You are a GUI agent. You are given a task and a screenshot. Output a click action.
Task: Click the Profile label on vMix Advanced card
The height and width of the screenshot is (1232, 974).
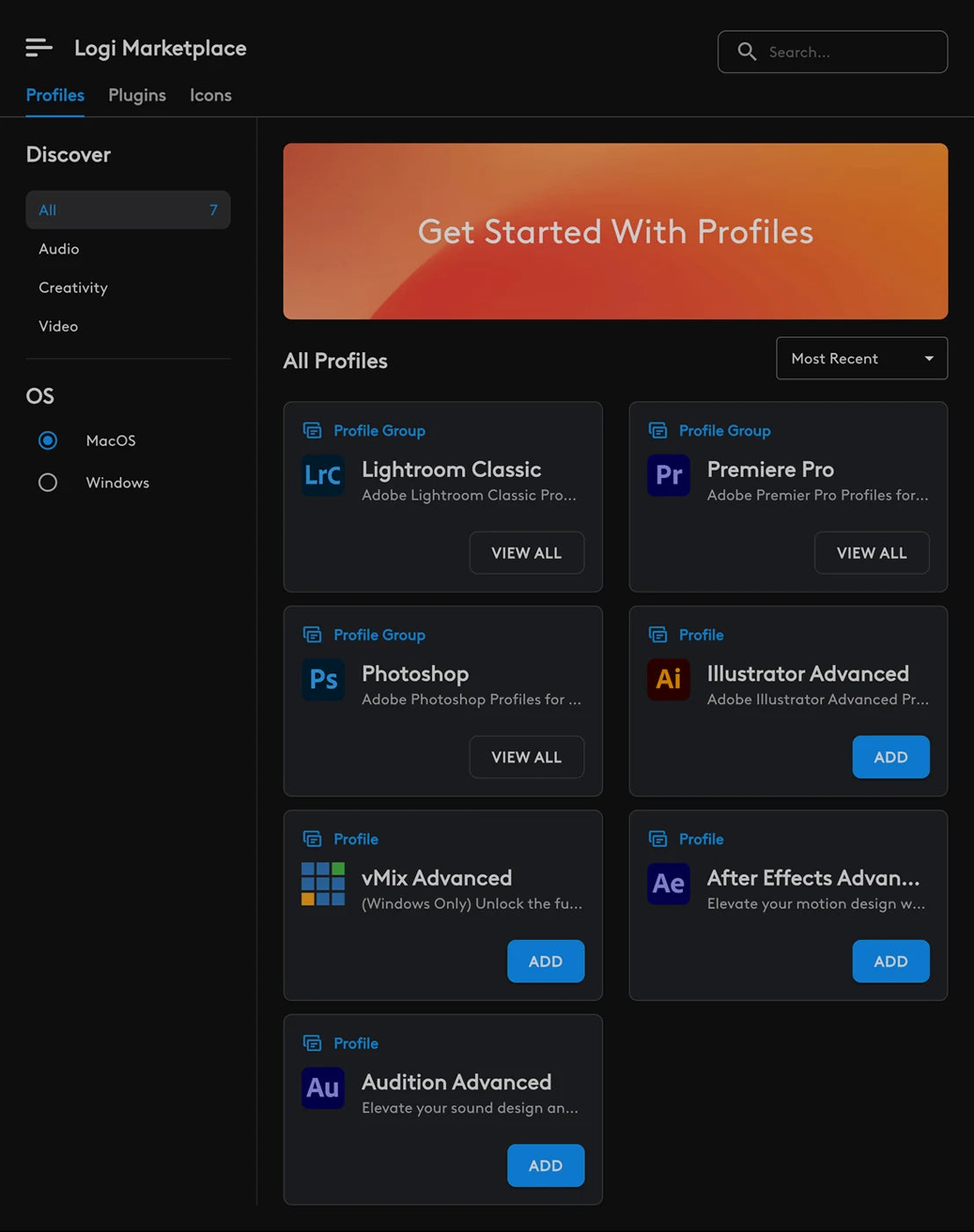(x=355, y=839)
